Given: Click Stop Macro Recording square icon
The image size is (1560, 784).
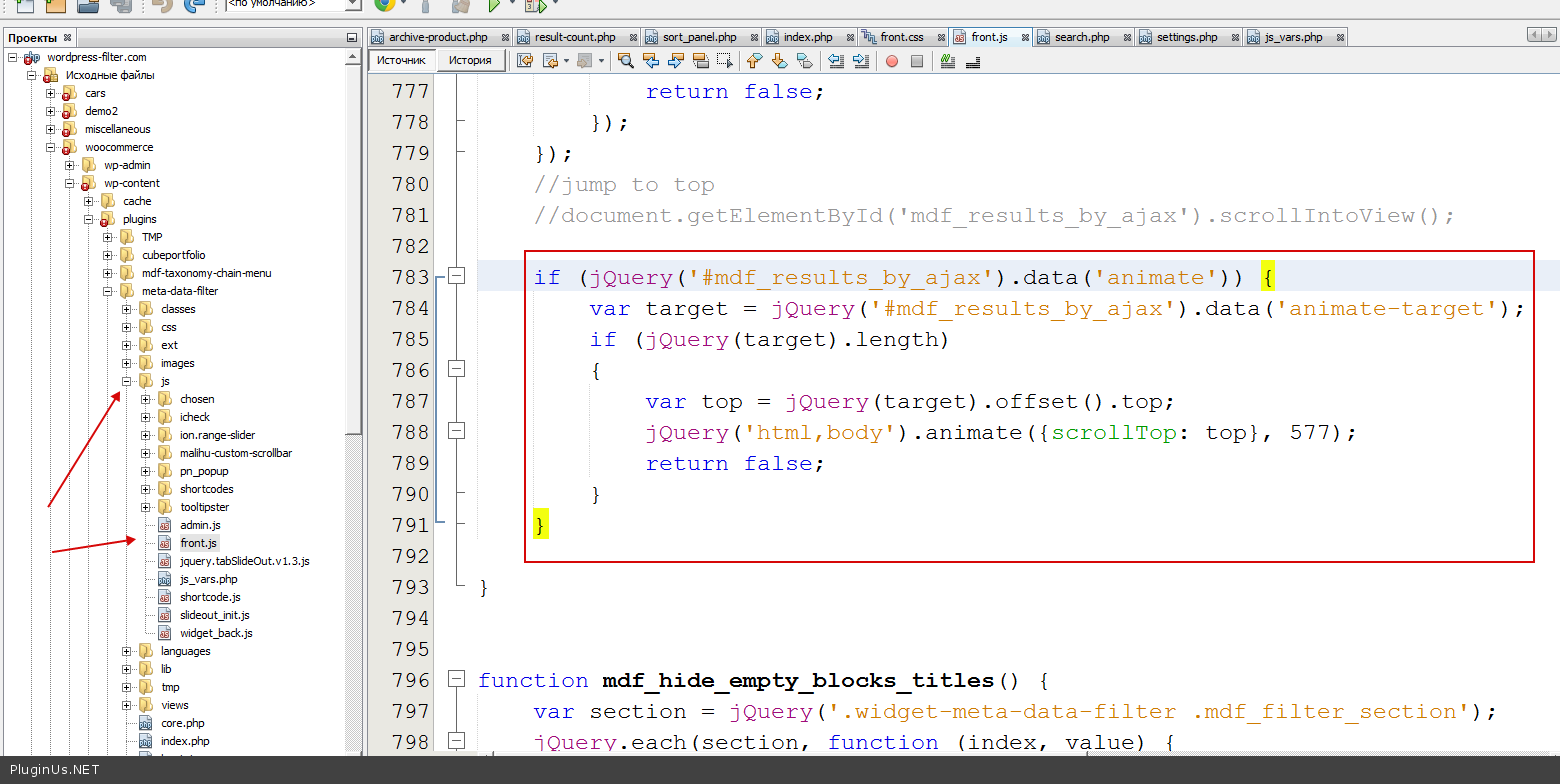Looking at the screenshot, I should tap(916, 61).
